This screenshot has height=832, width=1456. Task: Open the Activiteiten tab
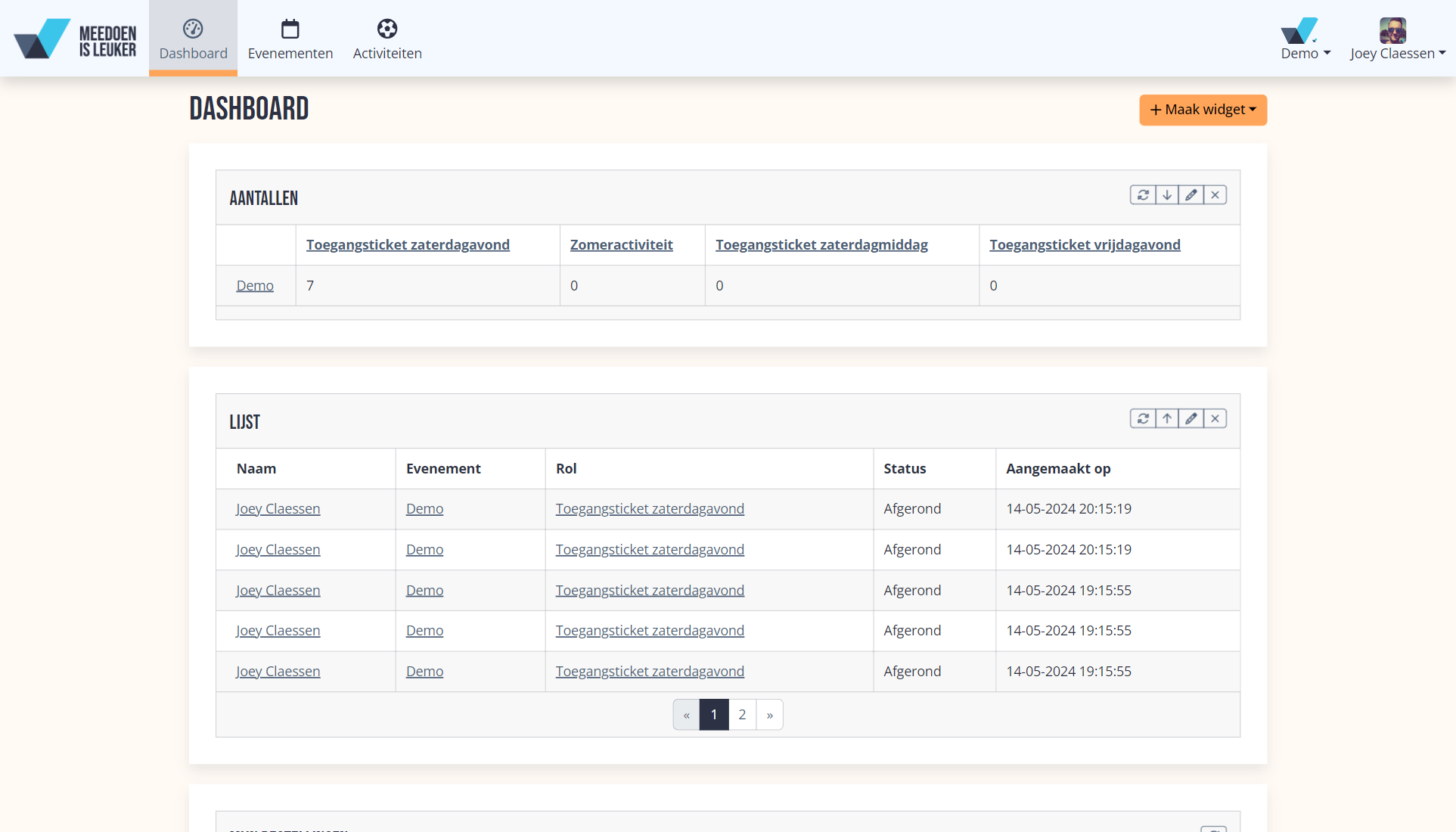tap(387, 39)
